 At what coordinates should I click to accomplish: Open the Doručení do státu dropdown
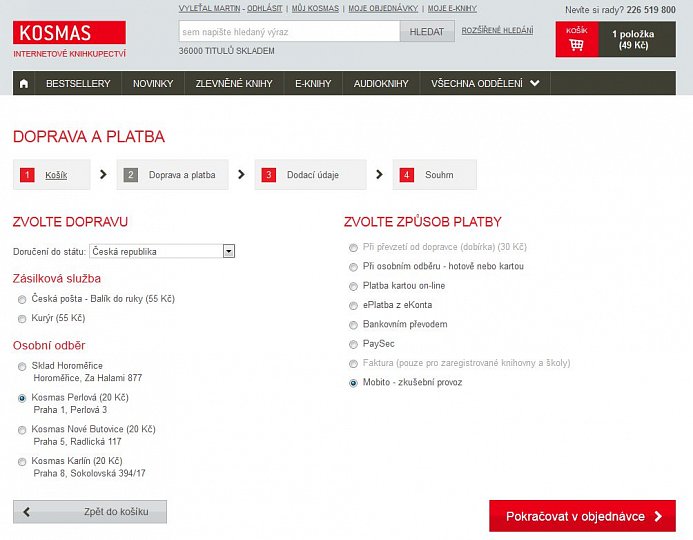(162, 251)
